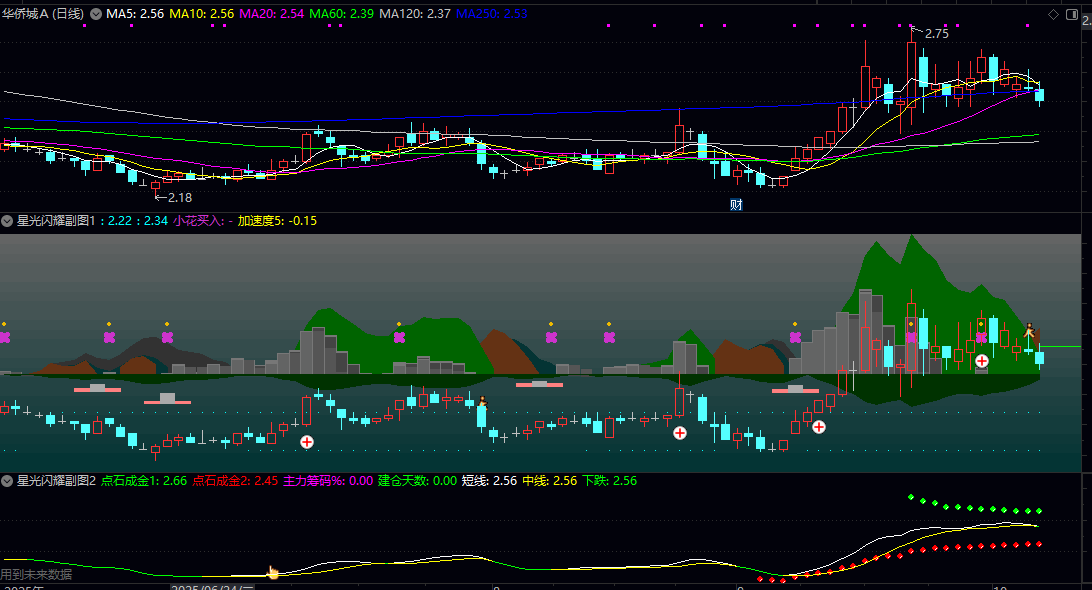
Task: Click the first red plus signal below the candles
Action: (307, 441)
